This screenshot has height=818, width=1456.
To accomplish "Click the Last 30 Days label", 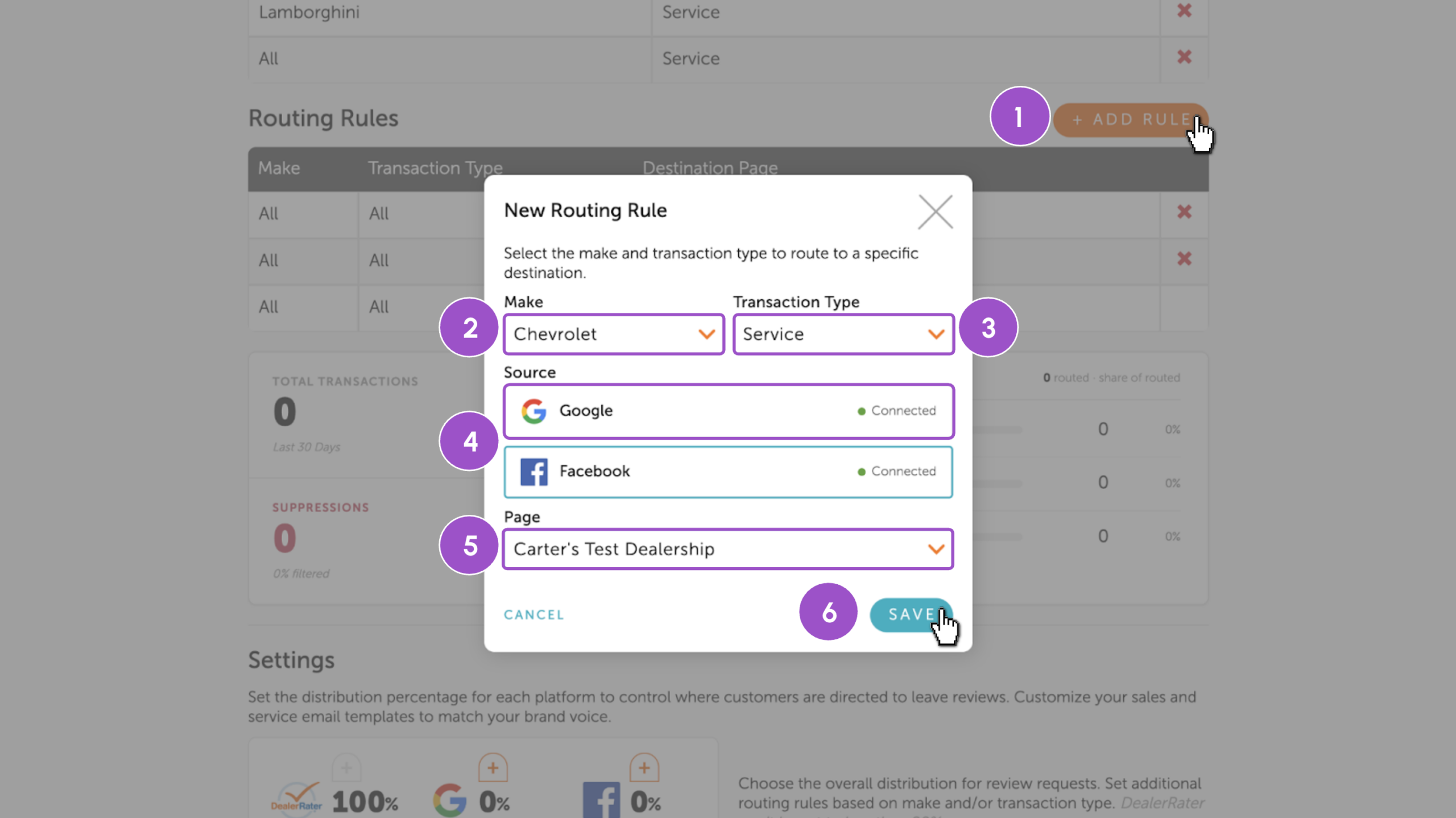I will click(306, 447).
